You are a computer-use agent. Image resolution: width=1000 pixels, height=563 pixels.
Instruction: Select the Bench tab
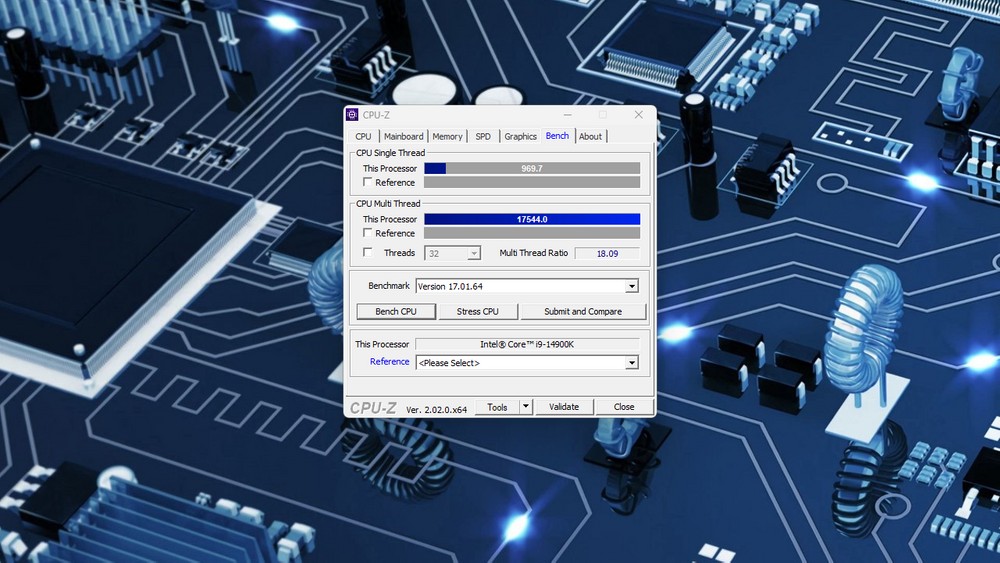pos(557,136)
